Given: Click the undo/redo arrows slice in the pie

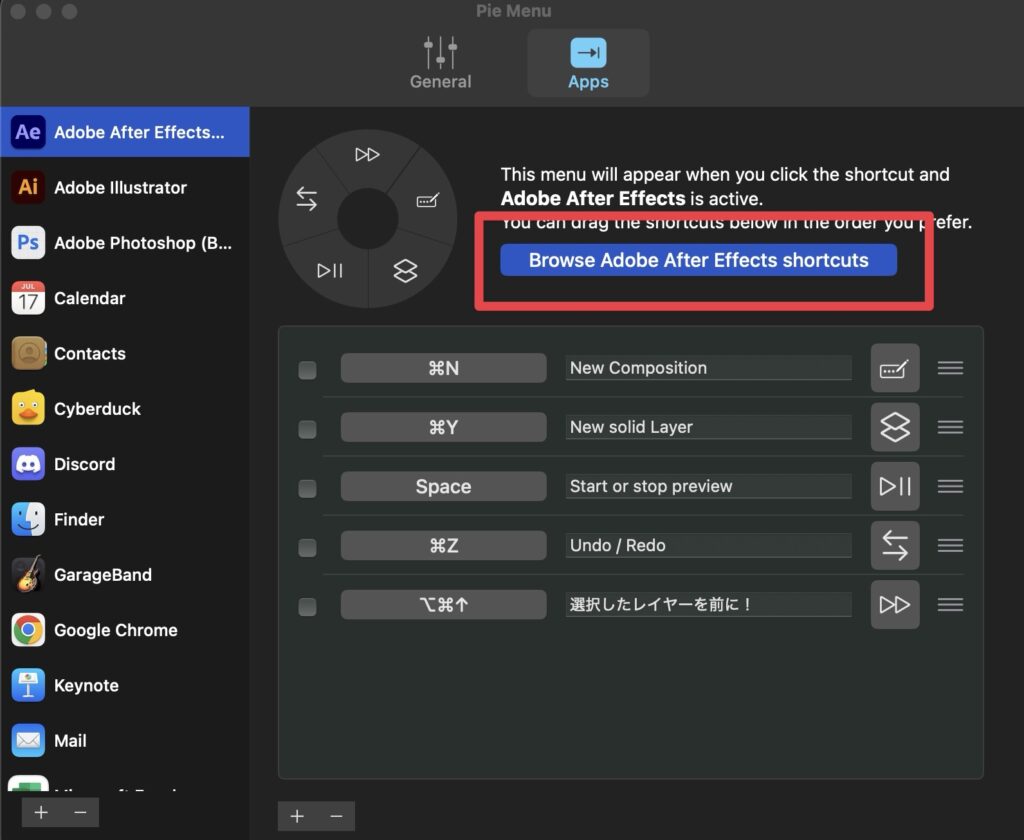Looking at the screenshot, I should point(306,198).
